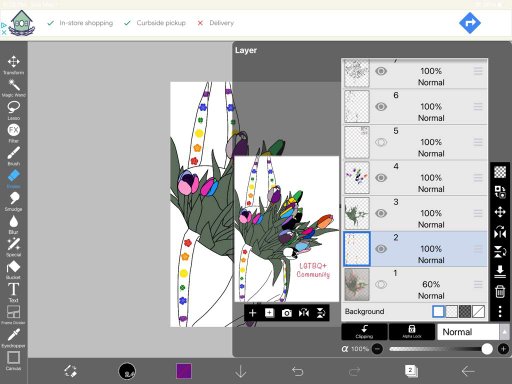Open the three-dot layer options menu
The width and height of the screenshot is (512, 384).
click(500, 311)
